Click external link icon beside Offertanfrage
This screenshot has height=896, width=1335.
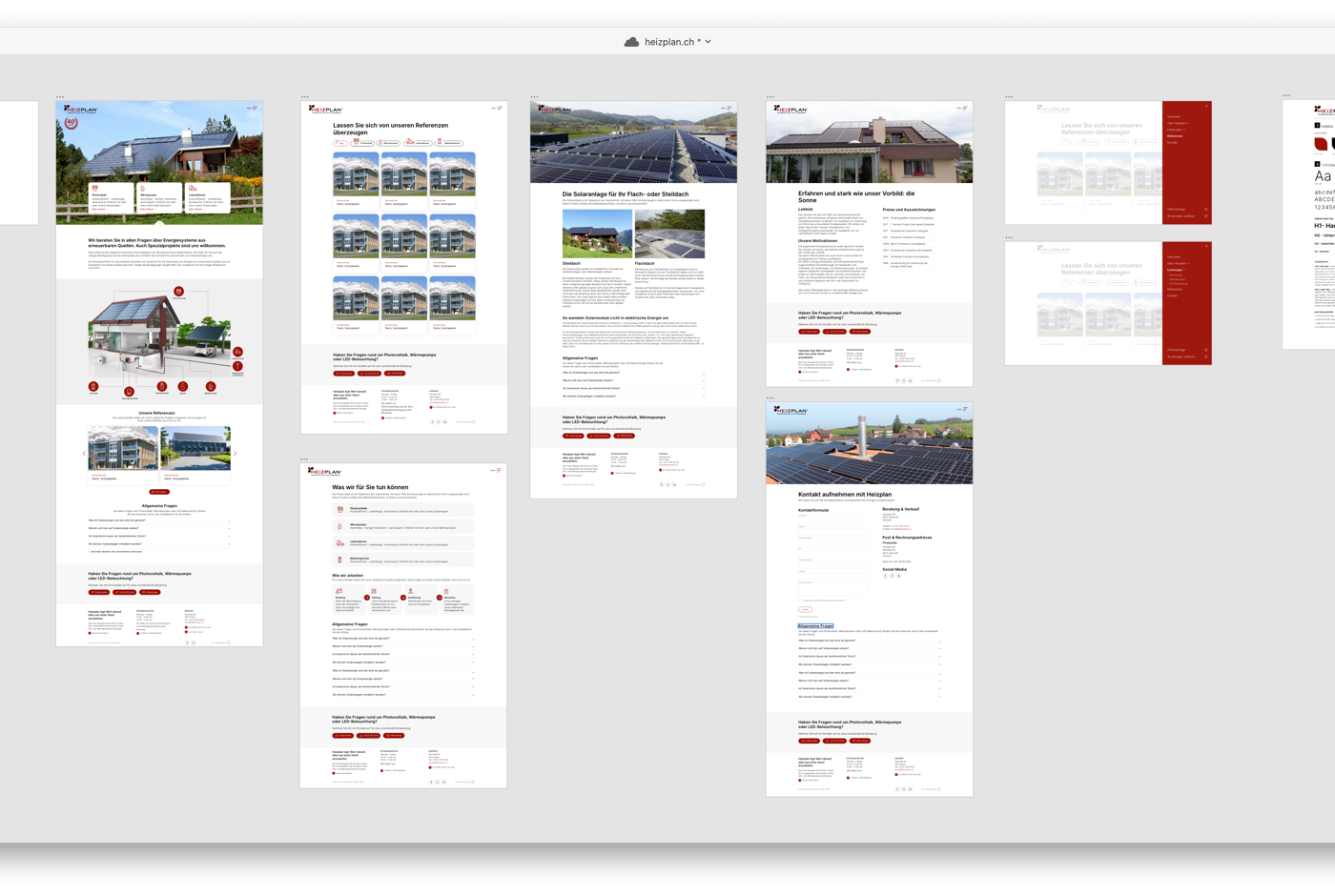point(1205,209)
